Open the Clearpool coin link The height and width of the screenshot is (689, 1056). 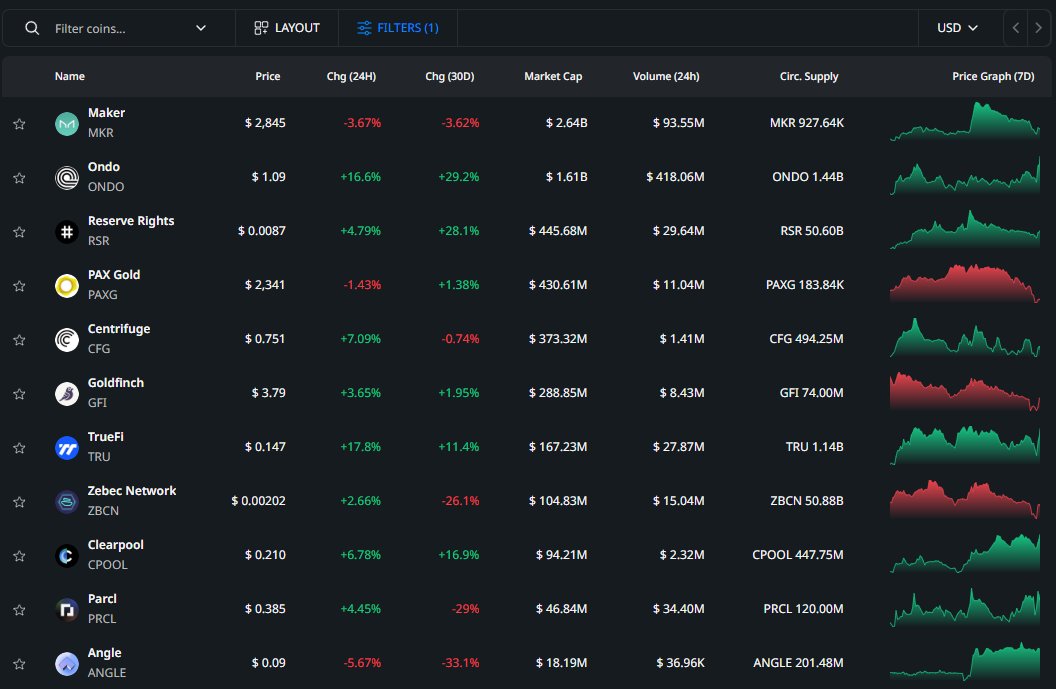tap(116, 544)
